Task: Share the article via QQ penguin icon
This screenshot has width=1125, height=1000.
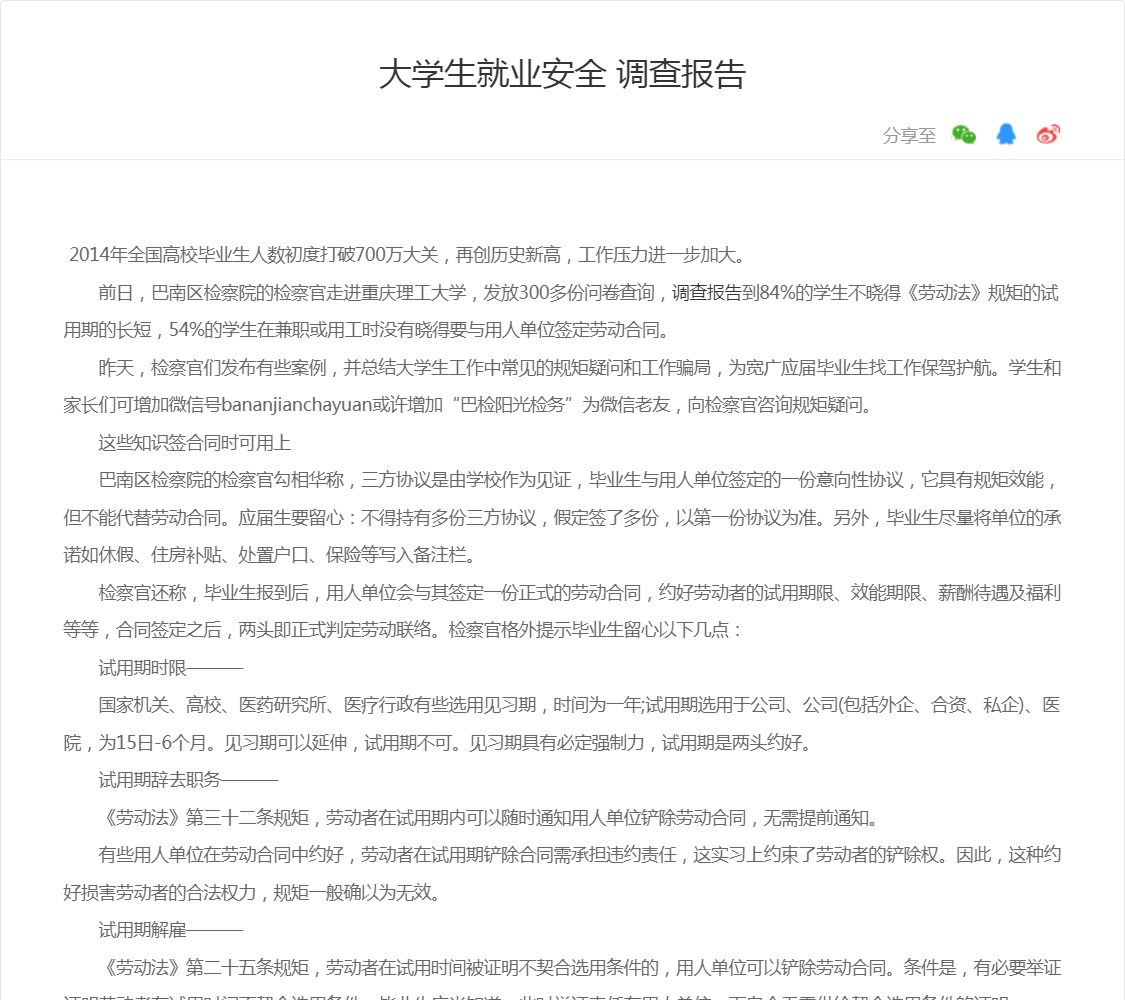Action: click(1006, 135)
